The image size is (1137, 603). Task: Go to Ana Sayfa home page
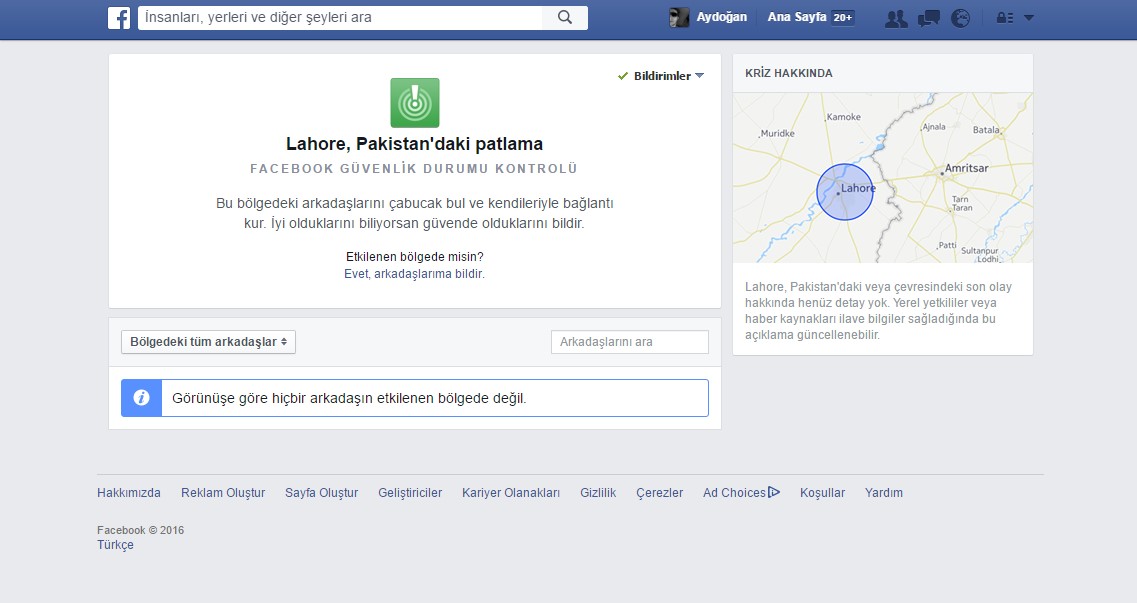797,17
